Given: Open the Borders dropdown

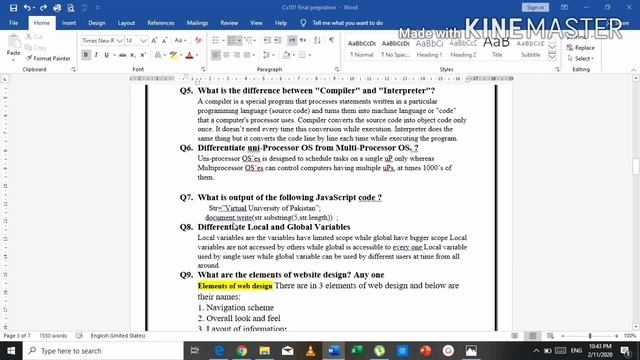Looking at the screenshot, I should tap(310, 55).
